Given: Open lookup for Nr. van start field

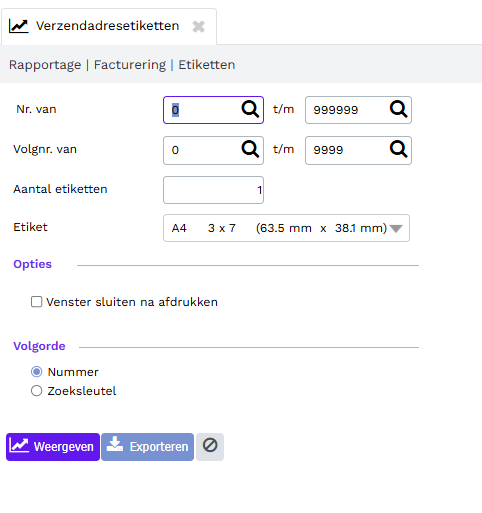Looking at the screenshot, I should pyautogui.click(x=250, y=109).
